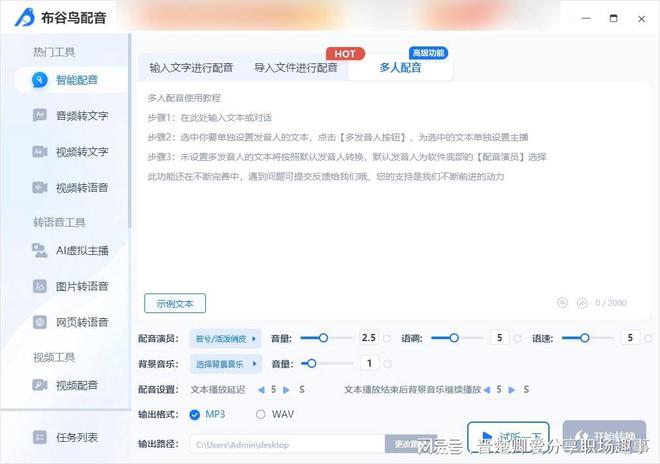Click the 语速 value box showing 5

pos(630,338)
